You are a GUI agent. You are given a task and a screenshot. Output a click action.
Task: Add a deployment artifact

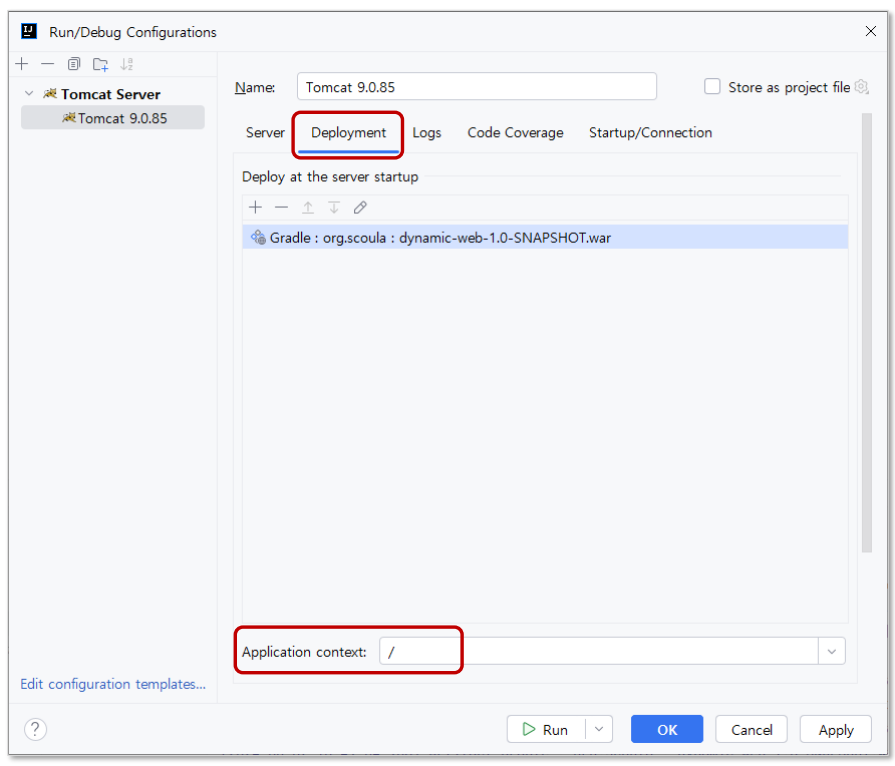pyautogui.click(x=256, y=207)
